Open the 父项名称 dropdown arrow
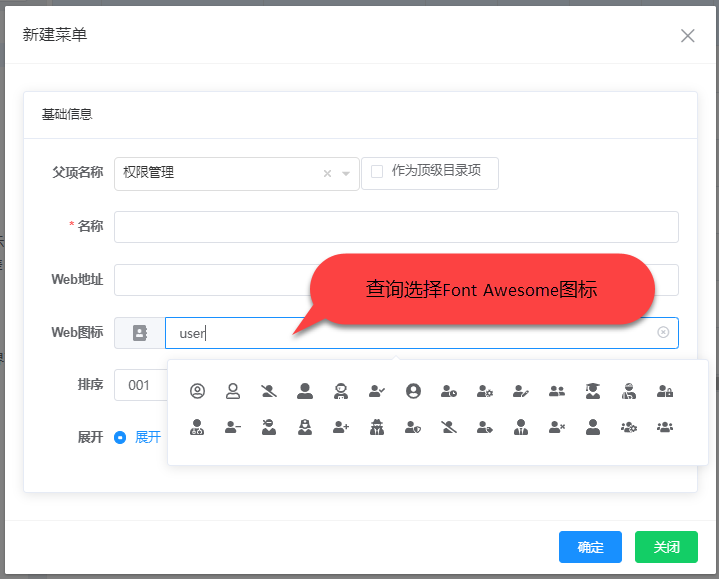The height and width of the screenshot is (579, 719). 346,173
